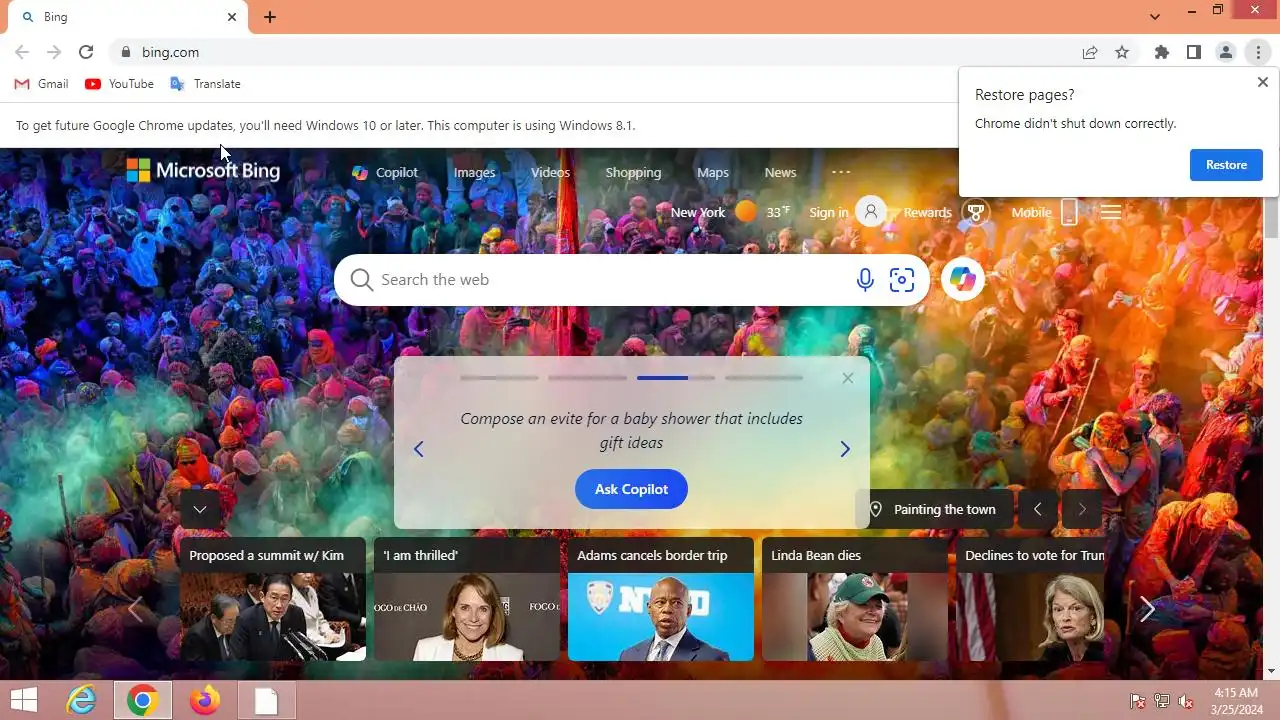This screenshot has height=720, width=1280.
Task: Show next background image
Action: pos(1082,509)
